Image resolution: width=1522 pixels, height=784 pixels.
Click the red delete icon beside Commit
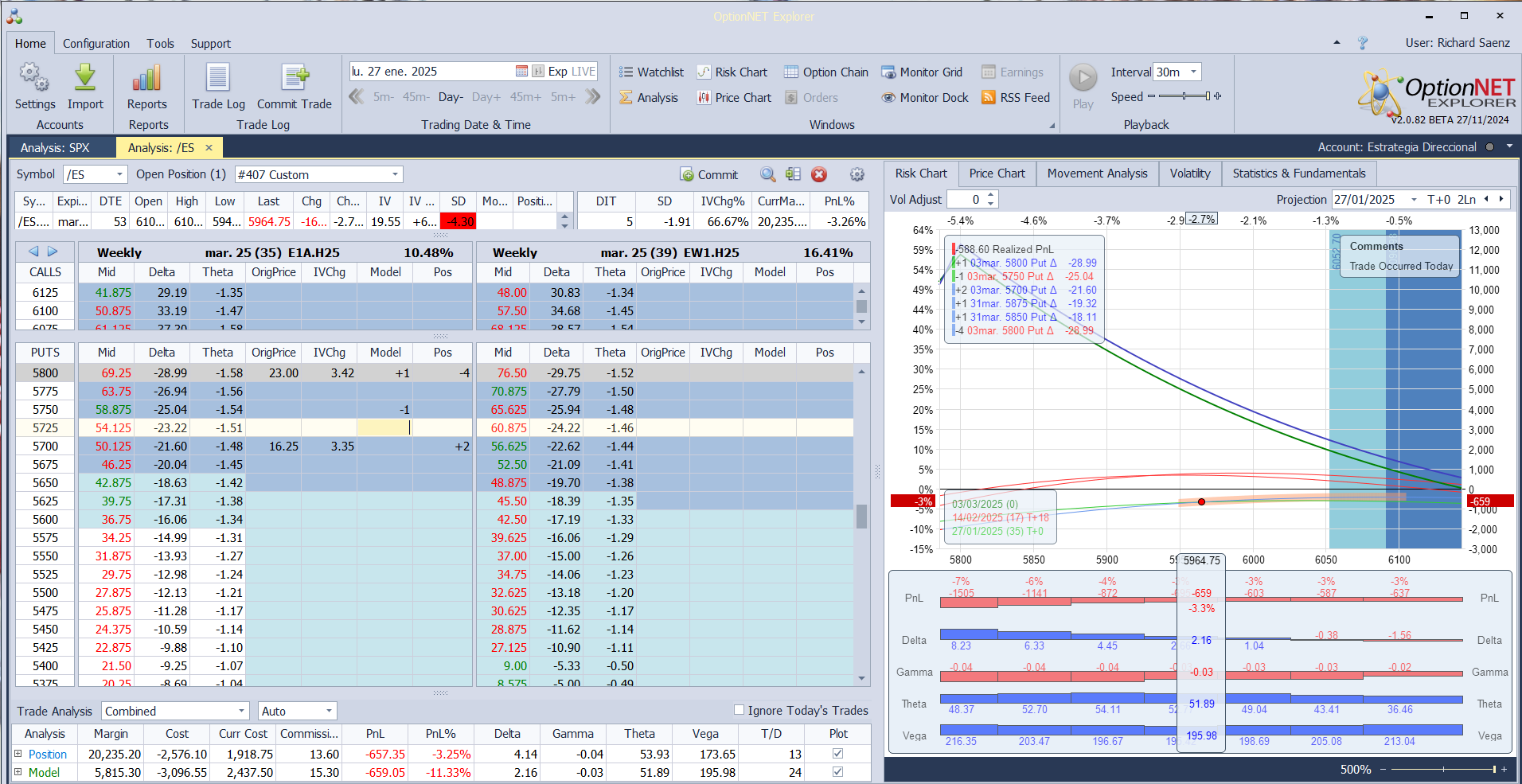[819, 175]
